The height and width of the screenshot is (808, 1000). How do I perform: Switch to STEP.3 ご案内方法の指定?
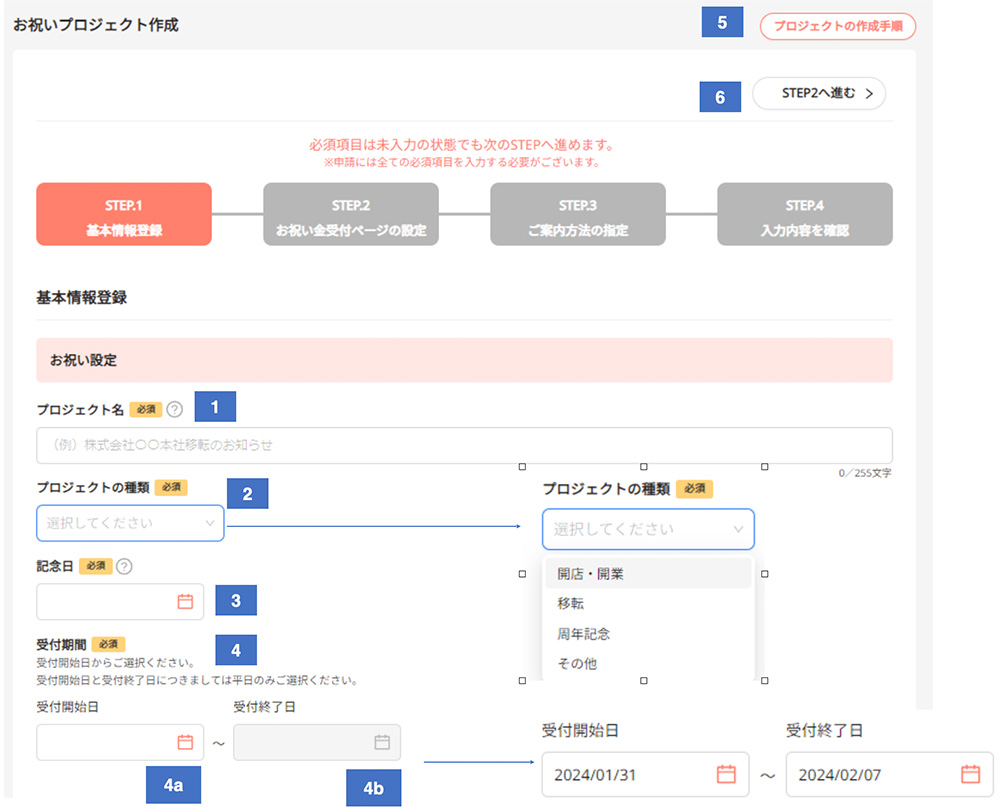pyautogui.click(x=577, y=214)
